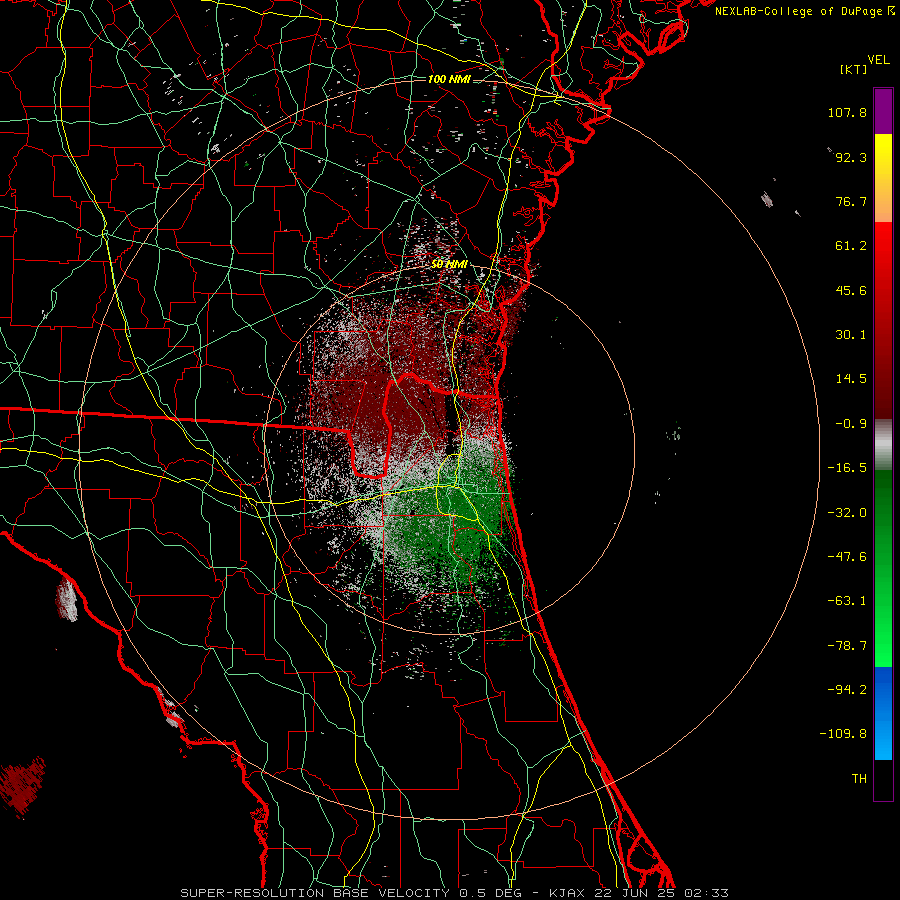Image resolution: width=900 pixels, height=900 pixels.
Task: Click the NEXLAB-College of DuPage title text
Action: click(x=798, y=11)
